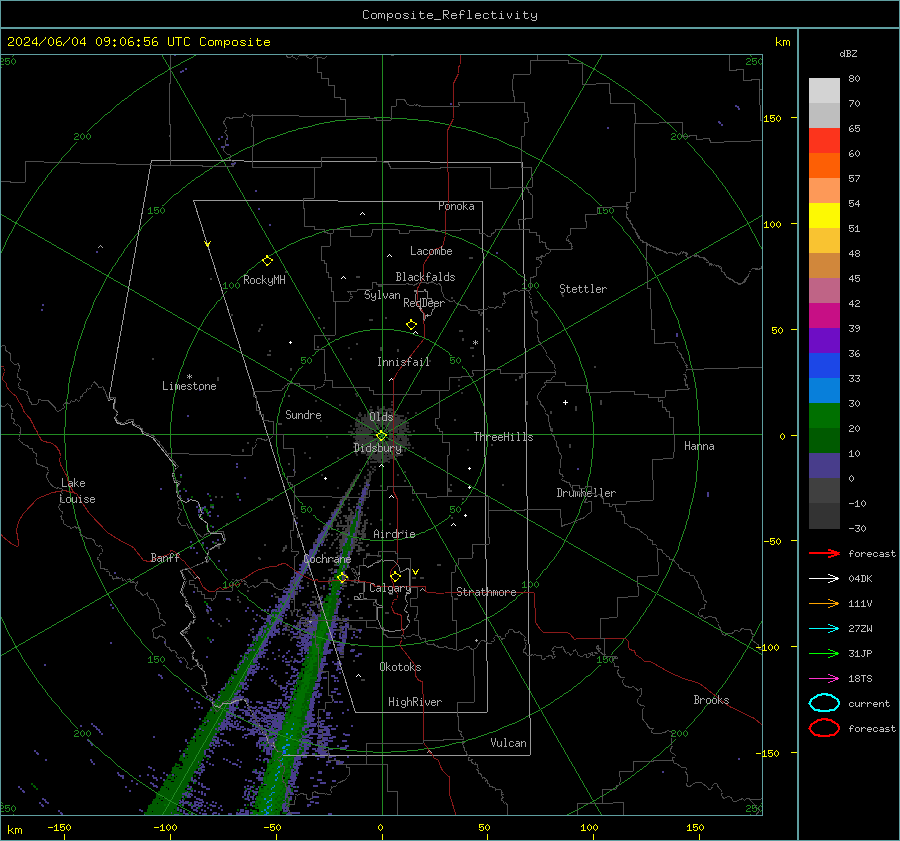The height and width of the screenshot is (841, 900).
Task: Click the Airdrie city label
Action: tap(394, 534)
